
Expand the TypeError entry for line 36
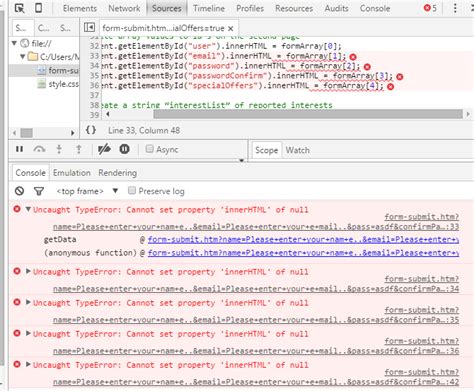click(x=28, y=333)
